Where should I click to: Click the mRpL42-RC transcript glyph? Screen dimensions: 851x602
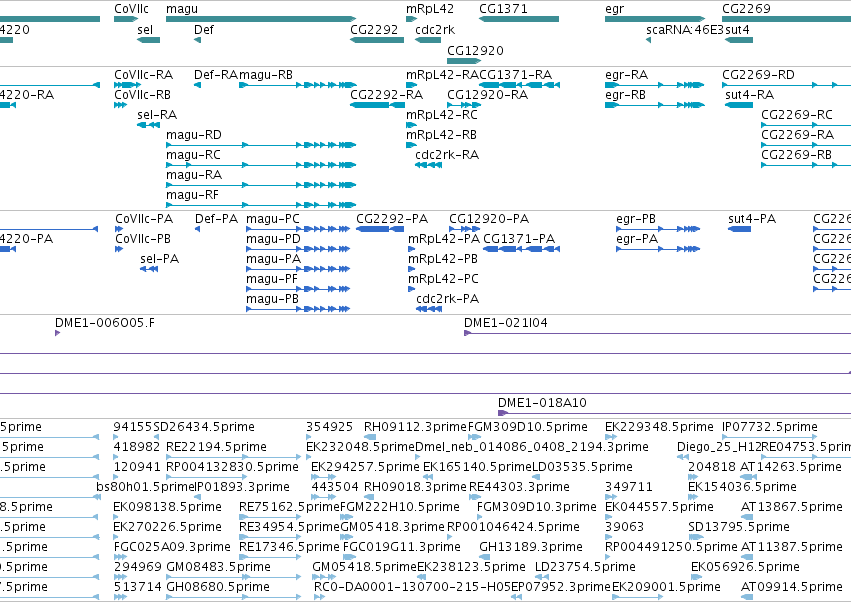point(411,125)
